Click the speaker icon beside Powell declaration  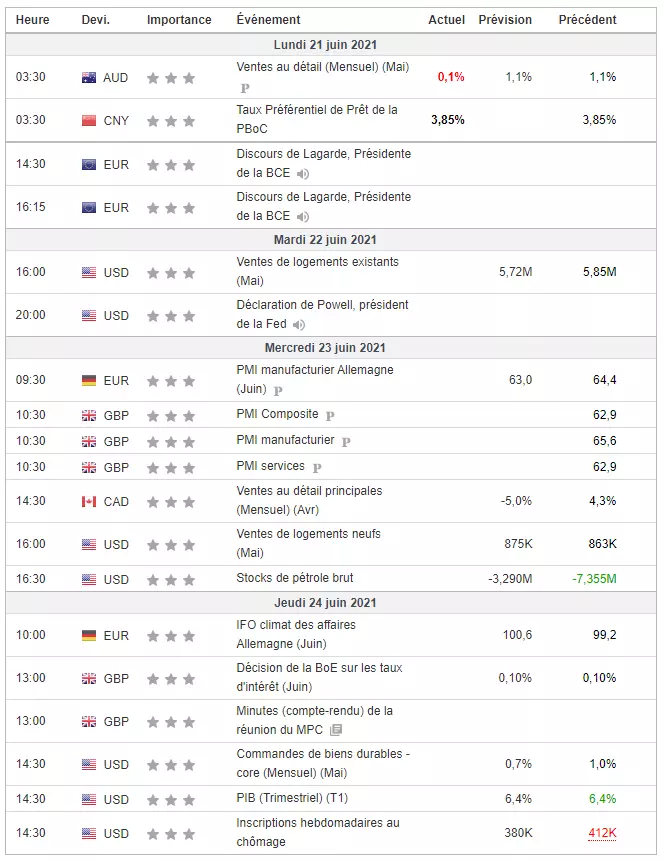(299, 325)
